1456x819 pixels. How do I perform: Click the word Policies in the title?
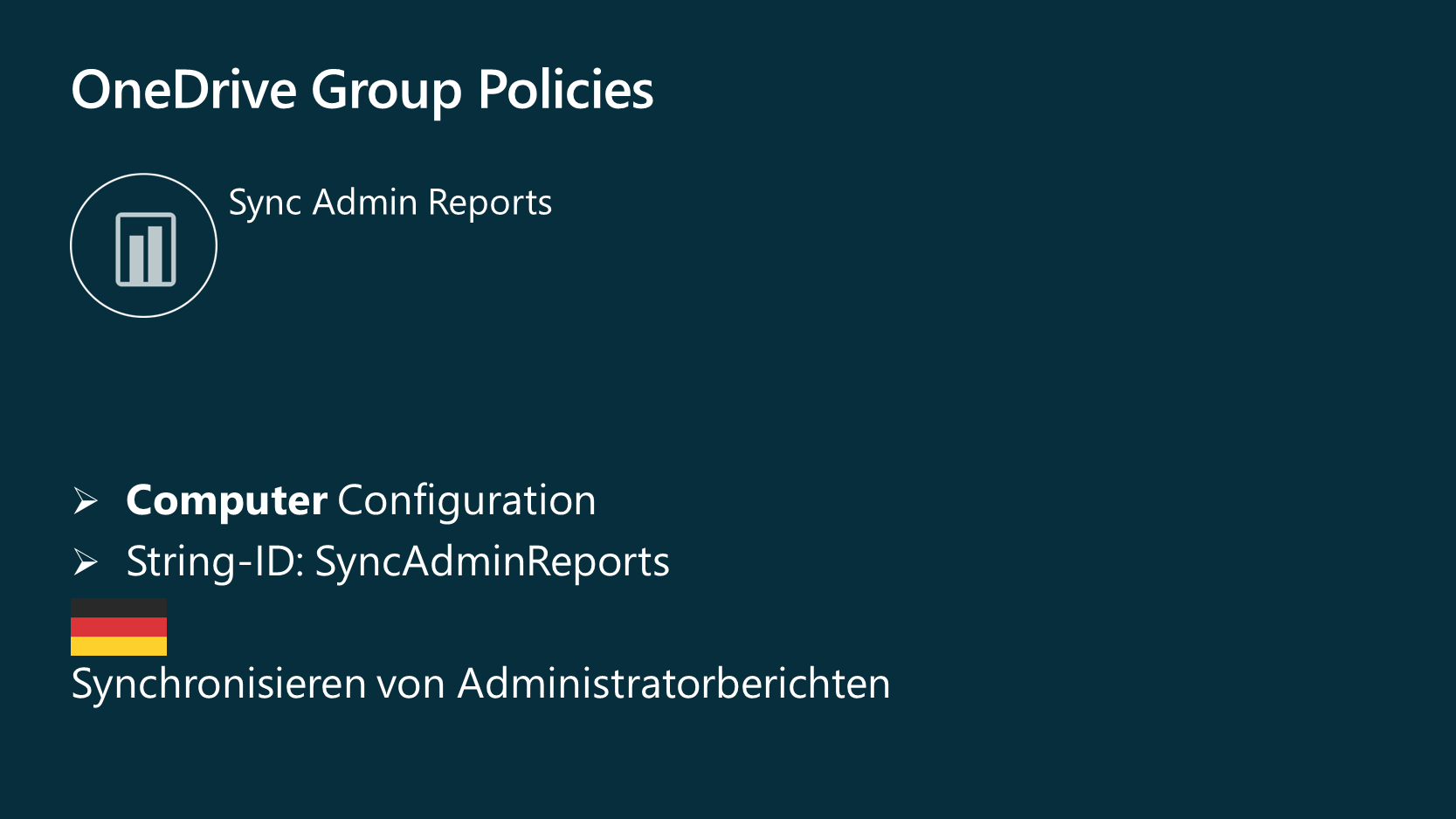(x=565, y=90)
